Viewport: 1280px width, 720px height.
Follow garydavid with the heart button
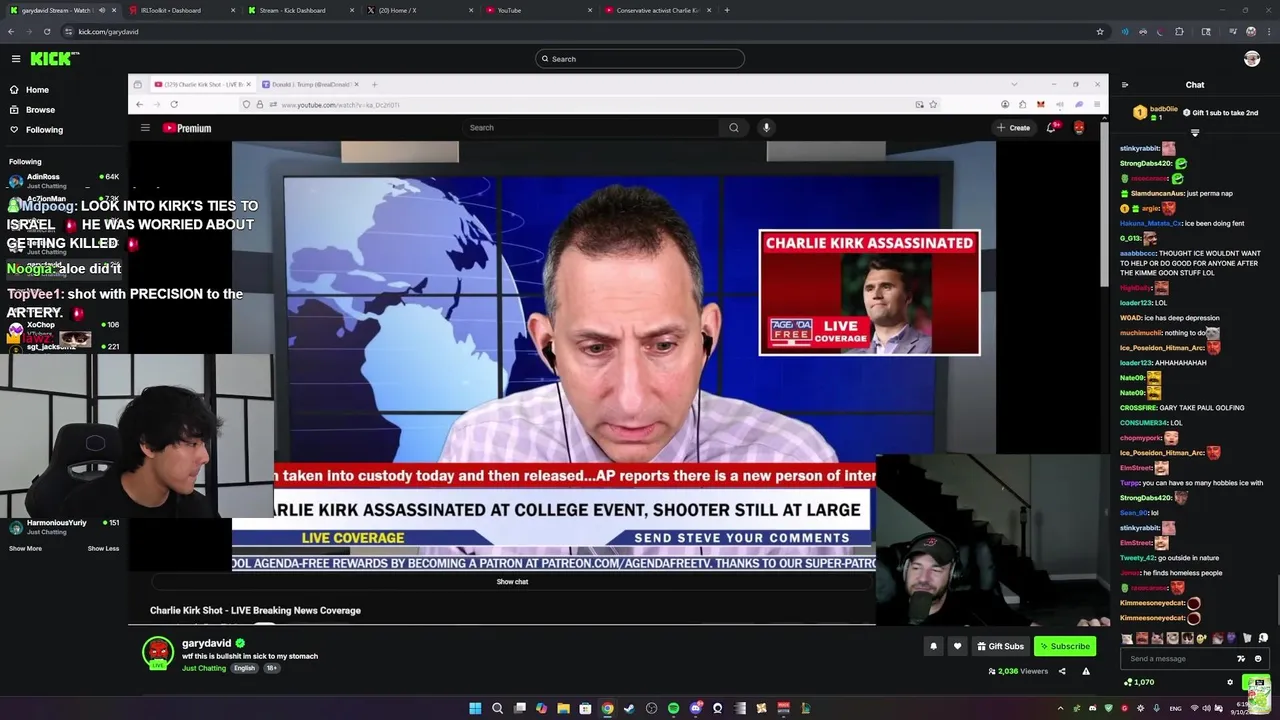957,646
